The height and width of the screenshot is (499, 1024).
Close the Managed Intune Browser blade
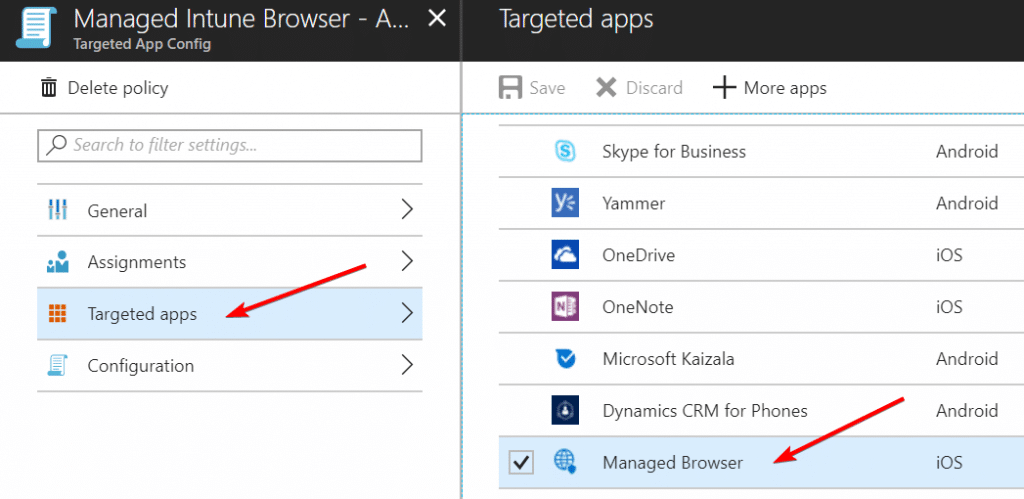click(436, 18)
